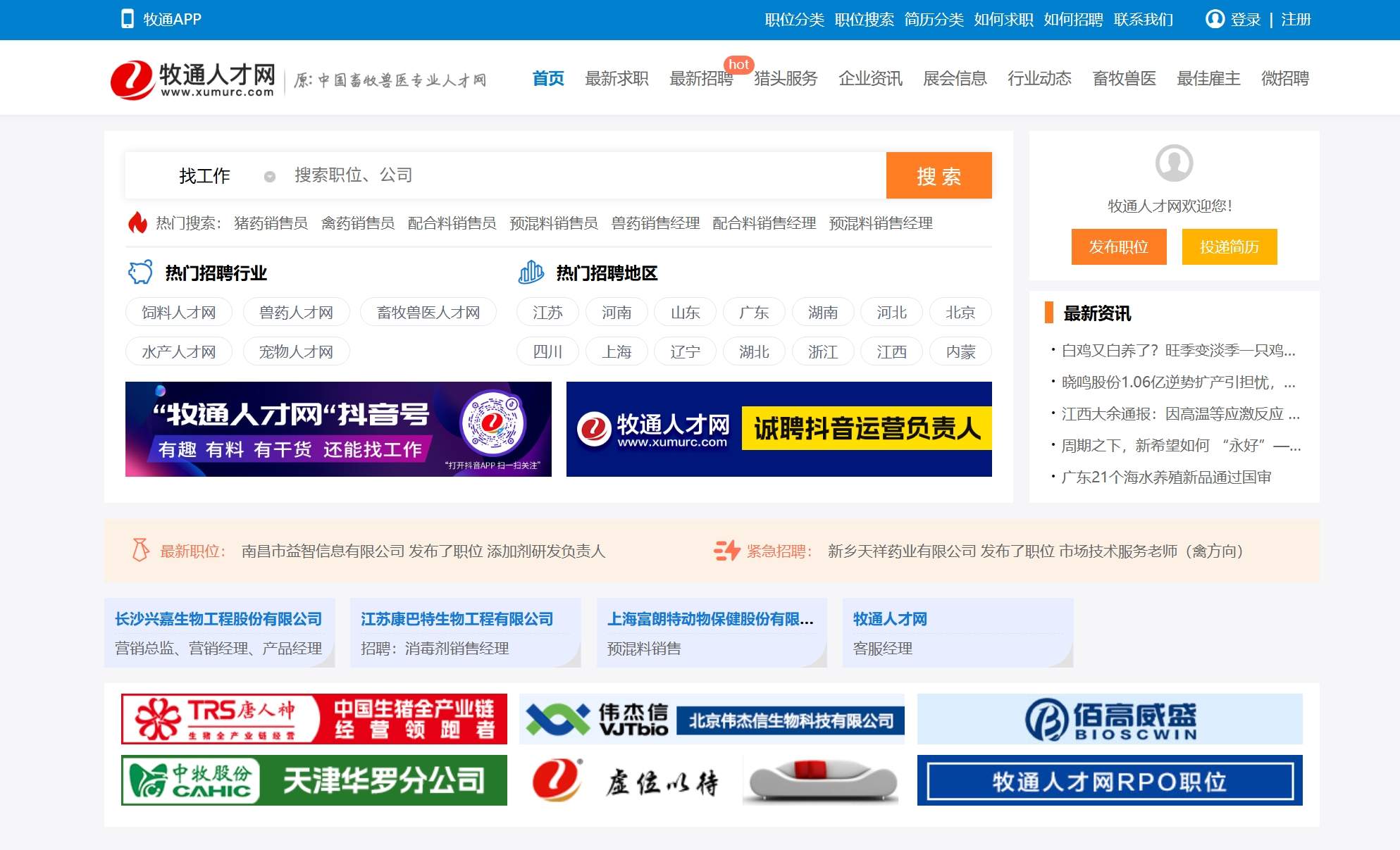Select hot search term 预混料销售经理

[881, 223]
